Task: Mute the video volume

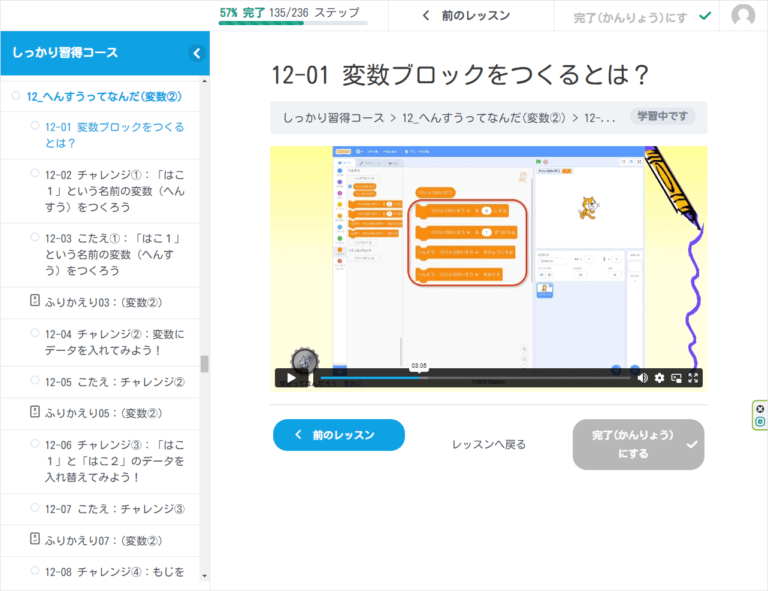Action: coord(642,378)
